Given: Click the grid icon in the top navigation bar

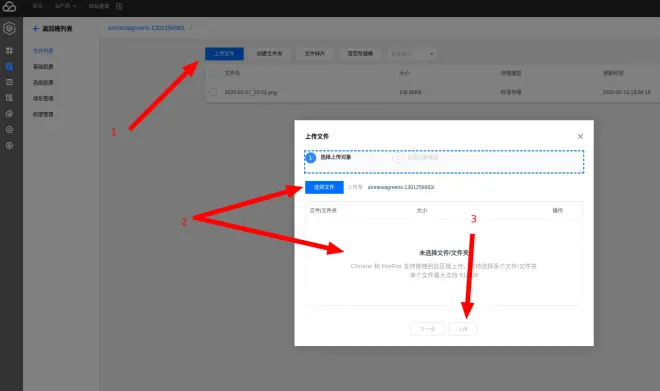Looking at the screenshot, I should [119, 6].
